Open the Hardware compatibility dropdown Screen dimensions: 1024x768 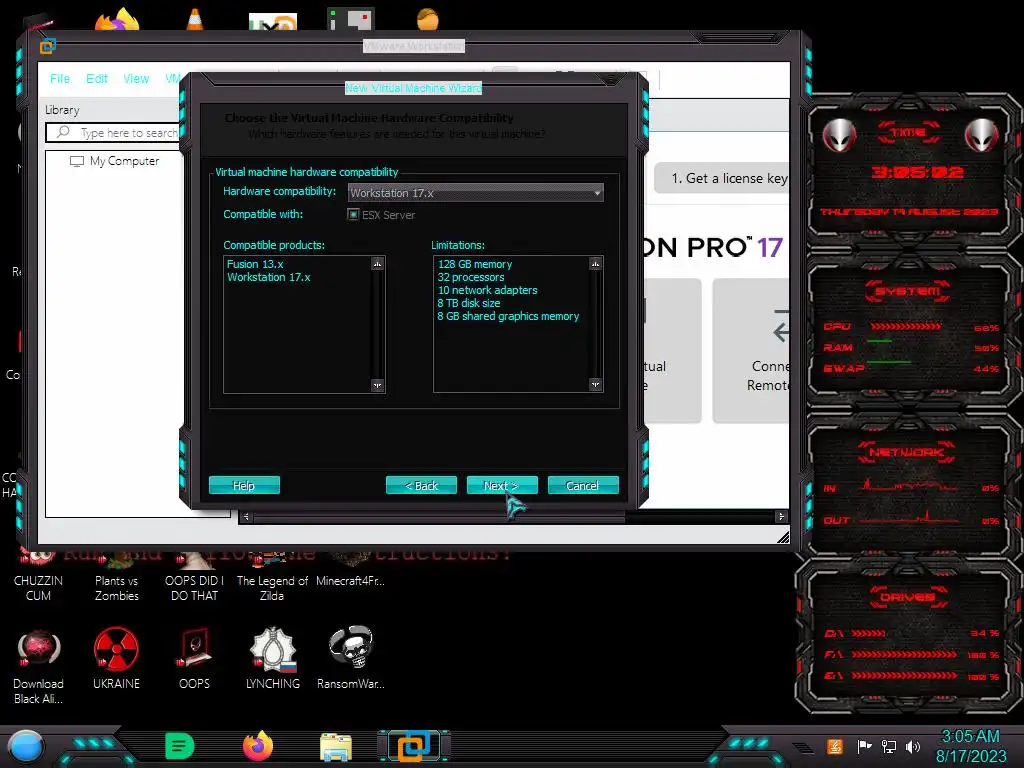[475, 193]
